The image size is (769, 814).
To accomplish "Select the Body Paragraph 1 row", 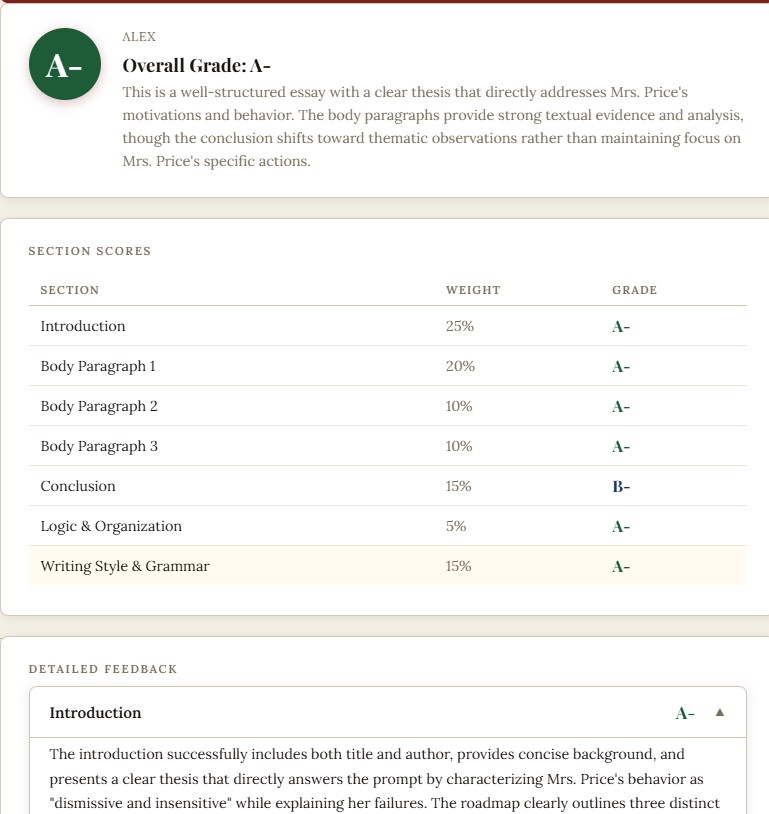I will point(387,366).
